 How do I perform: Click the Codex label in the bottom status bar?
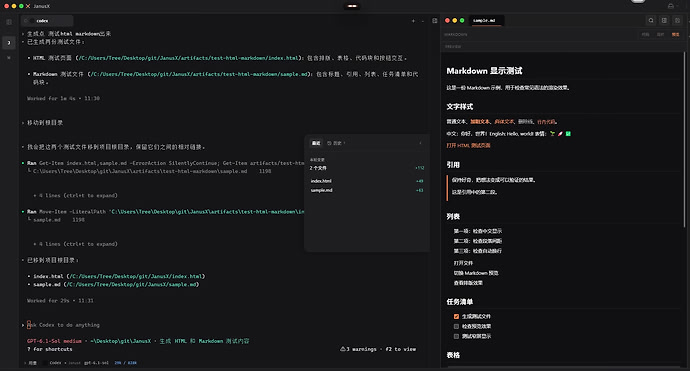point(55,363)
